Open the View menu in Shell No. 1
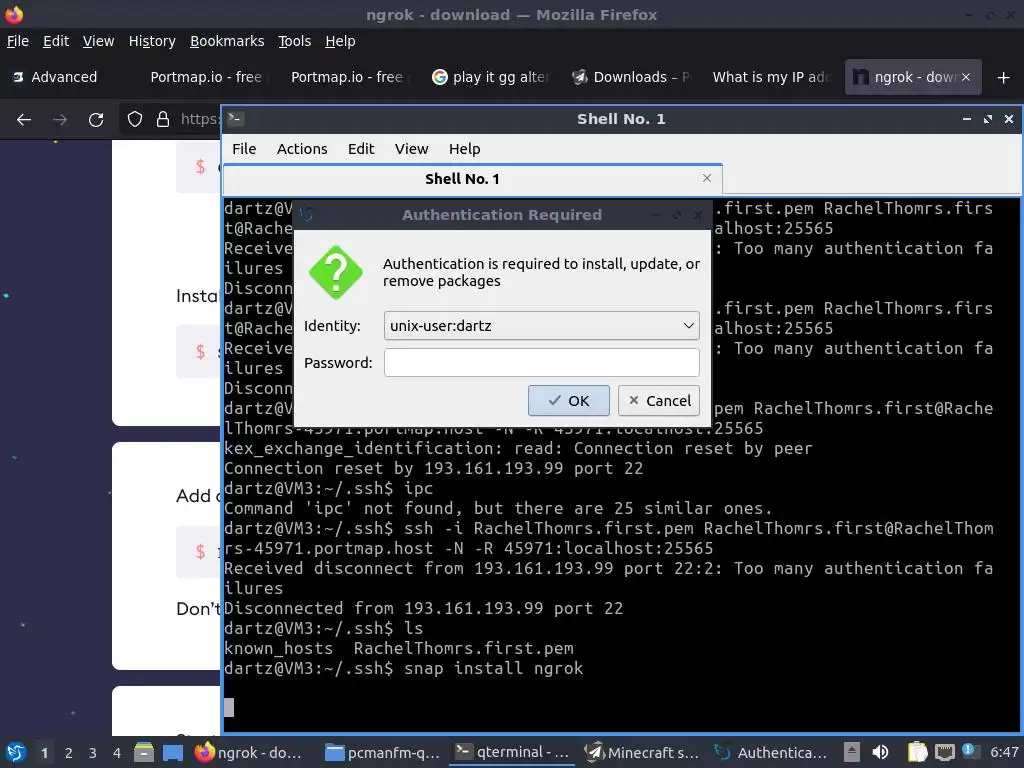 coord(411,149)
